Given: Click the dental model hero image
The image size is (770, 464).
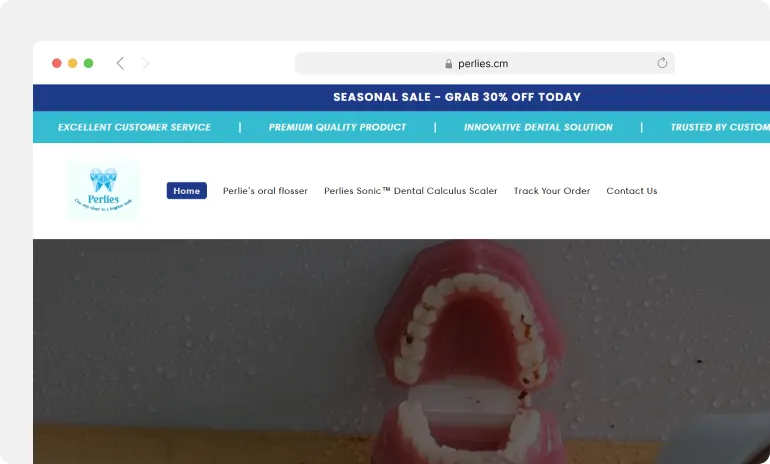Looking at the screenshot, I should 401,352.
